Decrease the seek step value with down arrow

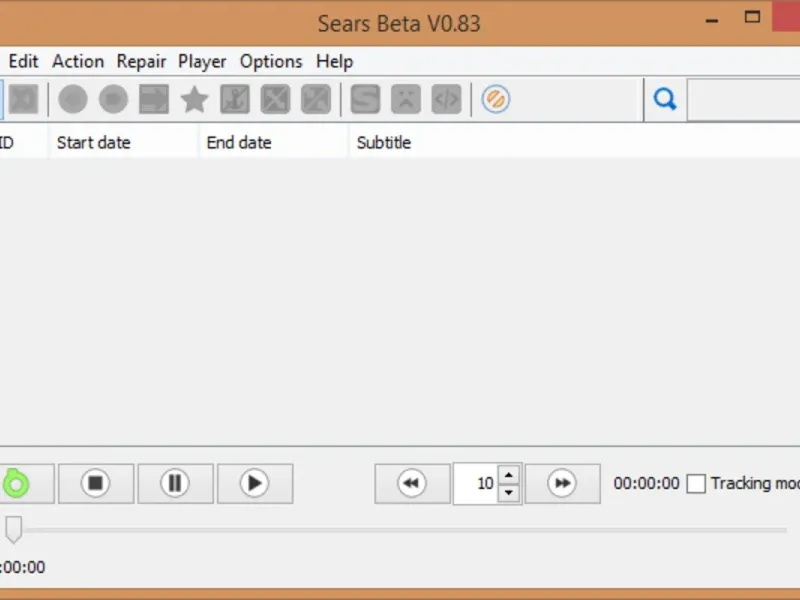(509, 493)
